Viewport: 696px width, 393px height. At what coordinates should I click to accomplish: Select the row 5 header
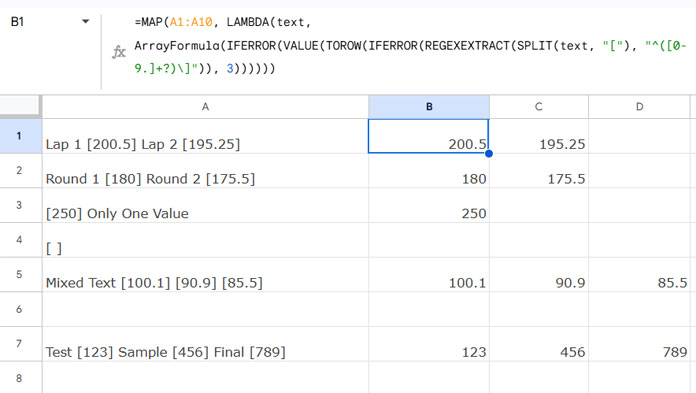point(20,274)
